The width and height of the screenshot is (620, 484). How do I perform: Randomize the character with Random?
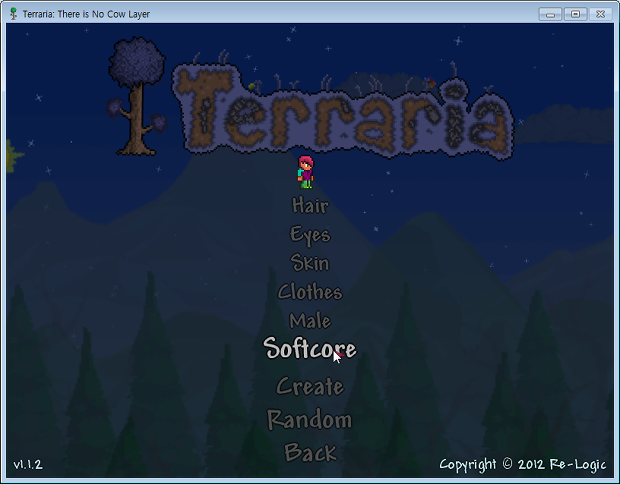click(x=309, y=420)
